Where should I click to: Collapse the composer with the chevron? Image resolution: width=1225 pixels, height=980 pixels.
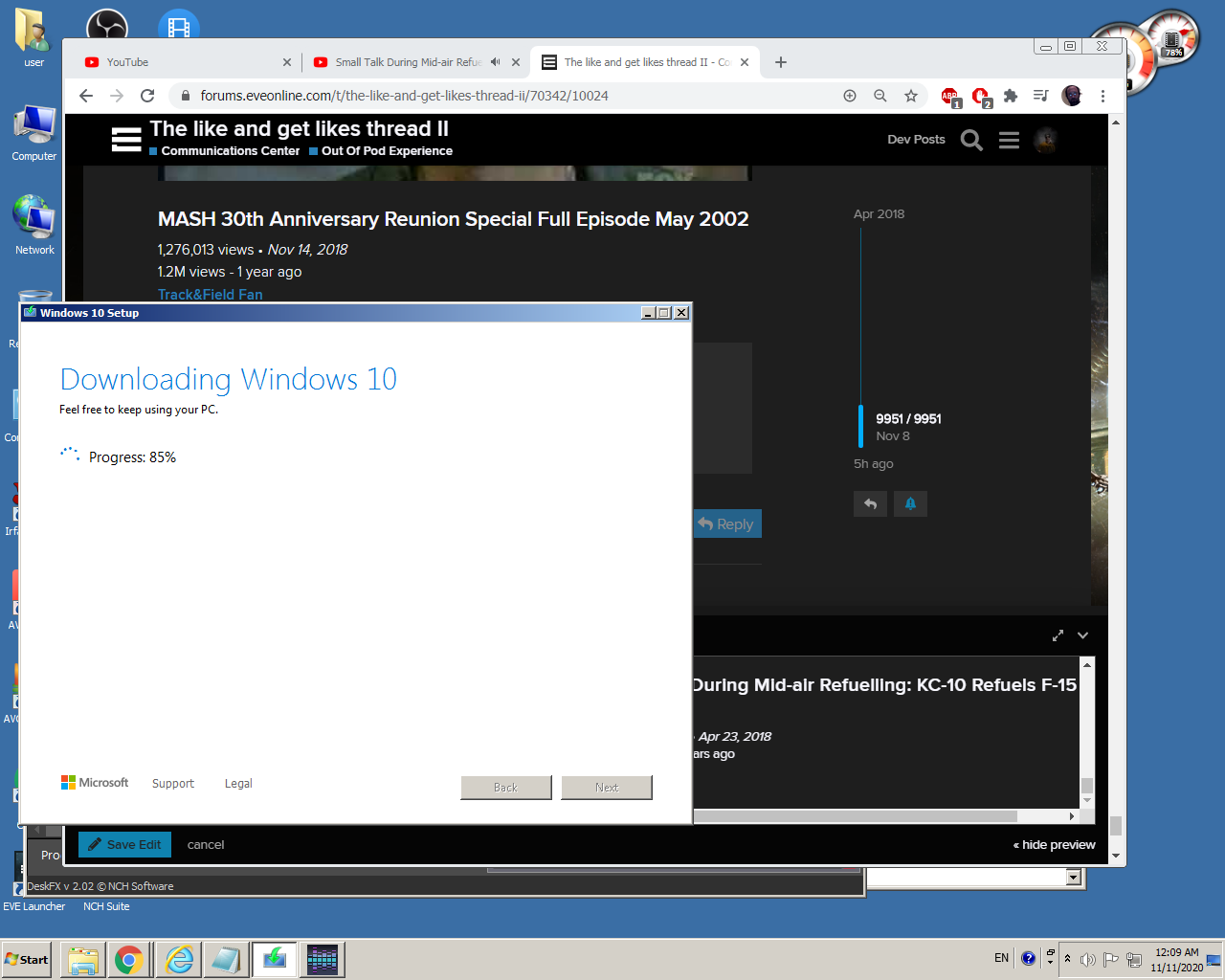tap(1082, 635)
